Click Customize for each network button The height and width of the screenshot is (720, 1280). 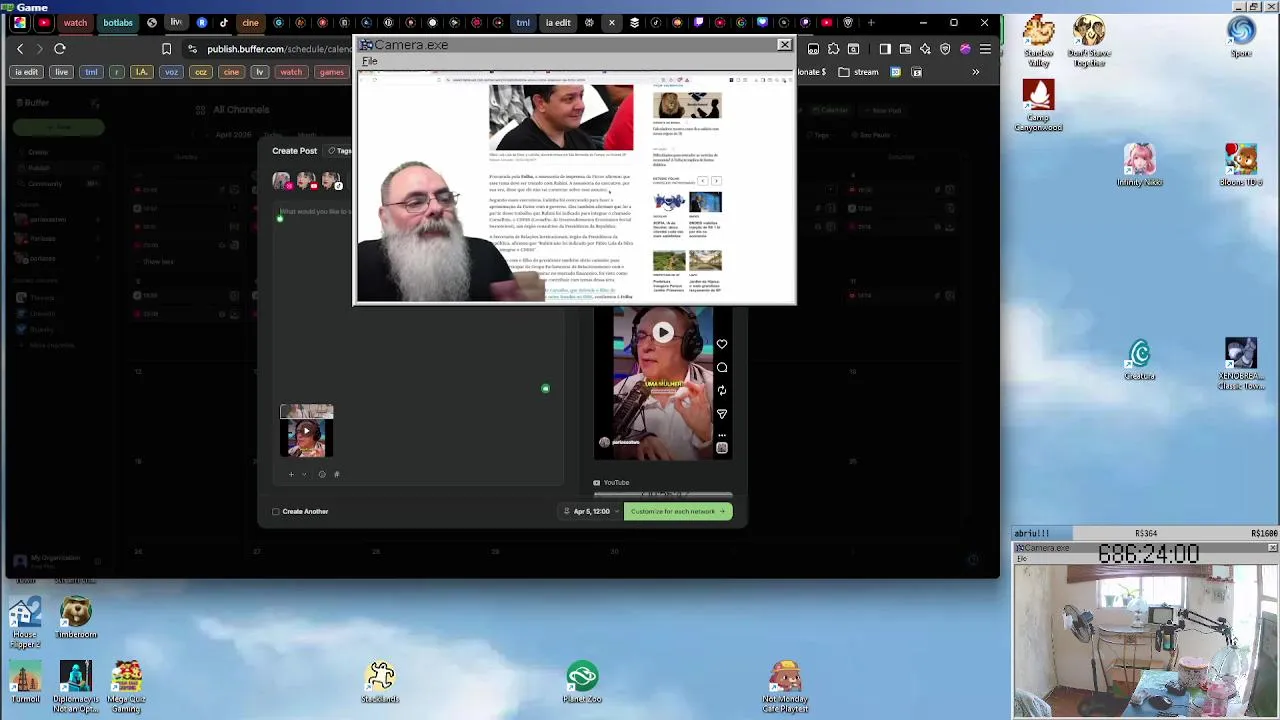(678, 511)
